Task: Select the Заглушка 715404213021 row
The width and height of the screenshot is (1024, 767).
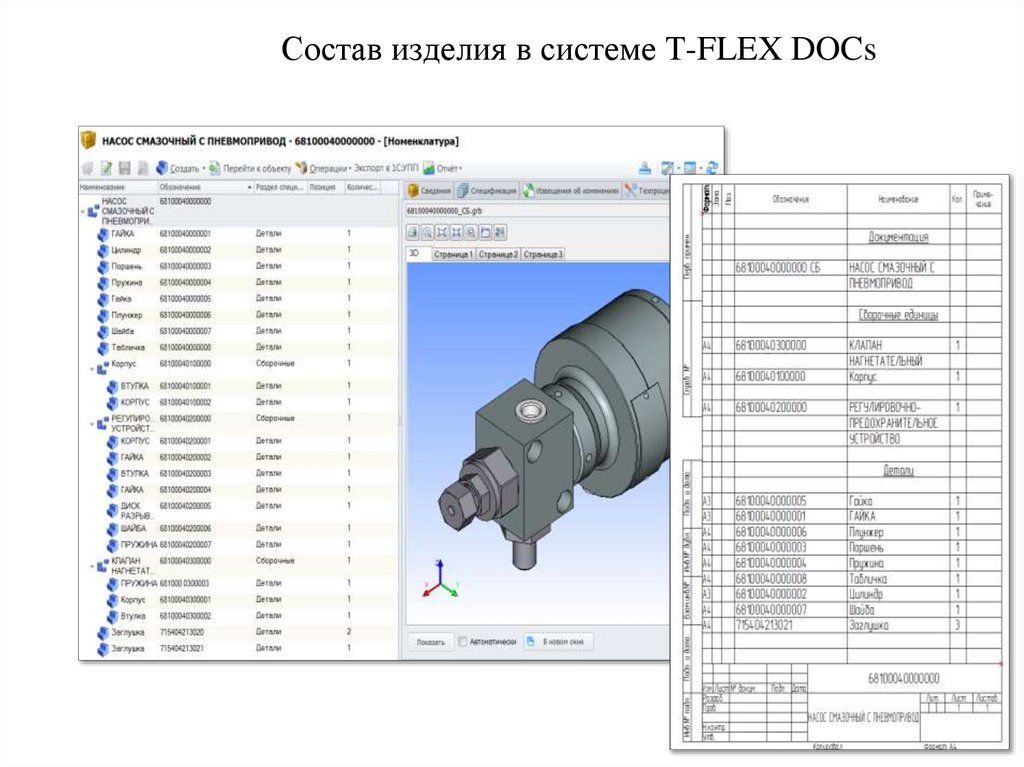Action: [238, 648]
